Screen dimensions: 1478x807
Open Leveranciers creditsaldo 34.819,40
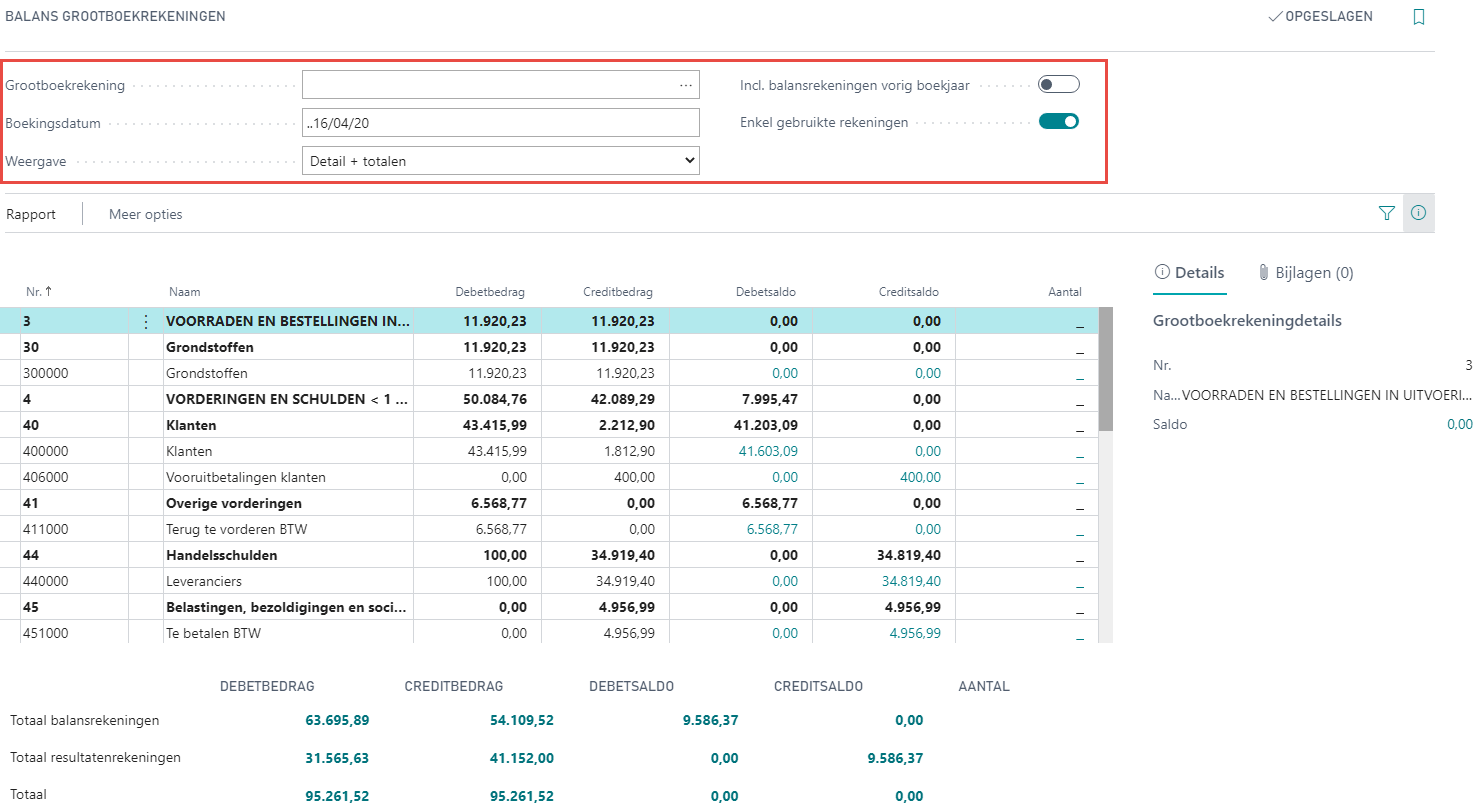click(x=910, y=582)
